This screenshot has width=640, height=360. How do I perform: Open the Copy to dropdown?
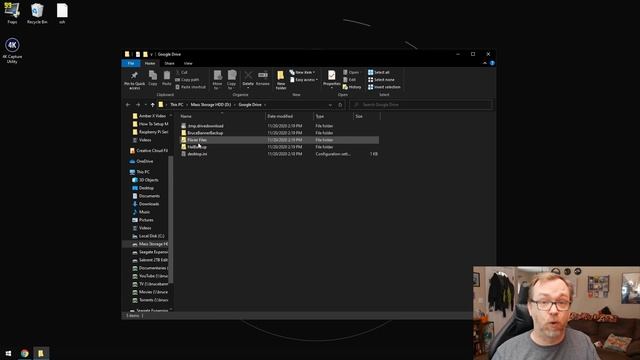tap(231, 80)
